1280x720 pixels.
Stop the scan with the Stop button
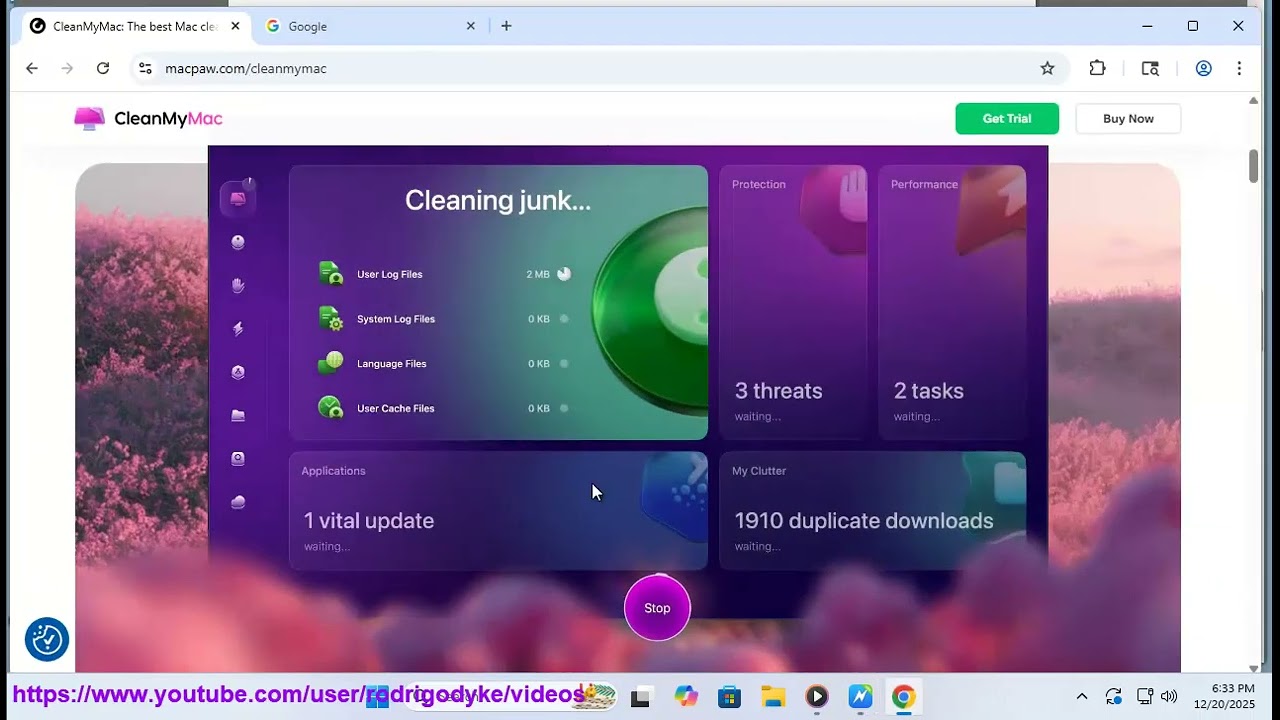657,608
